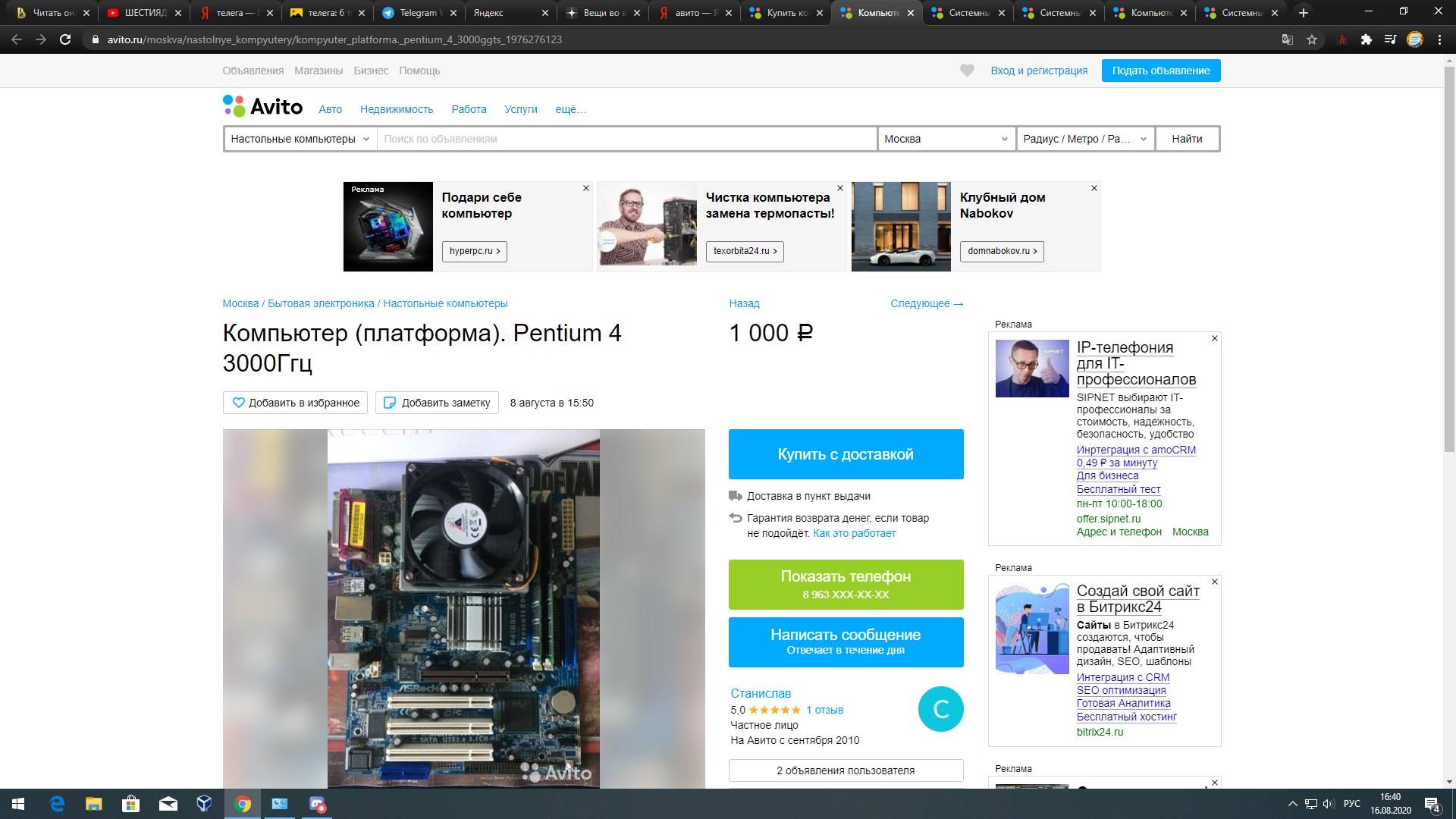Open the hyperpc.ru ad link
Screen dimensions: 1456x819
pyautogui.click(x=475, y=251)
